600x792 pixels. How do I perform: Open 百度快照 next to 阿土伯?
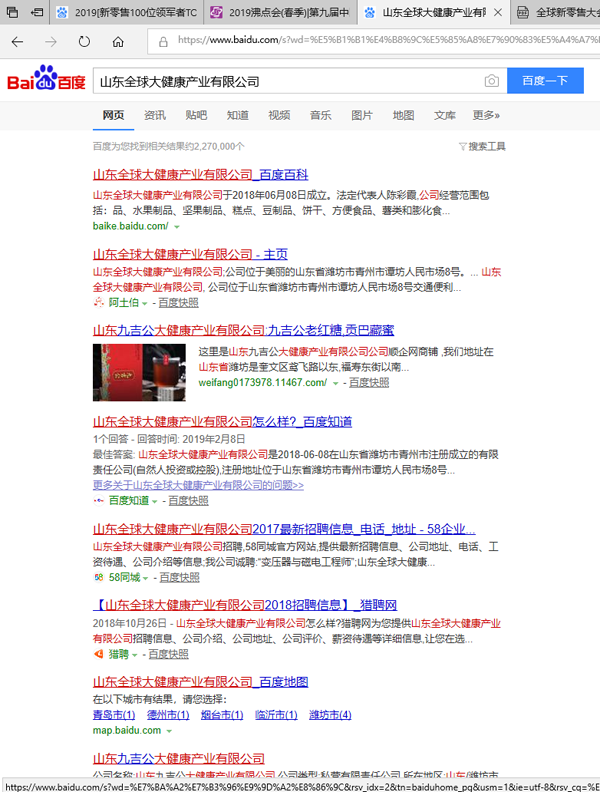pyautogui.click(x=178, y=303)
